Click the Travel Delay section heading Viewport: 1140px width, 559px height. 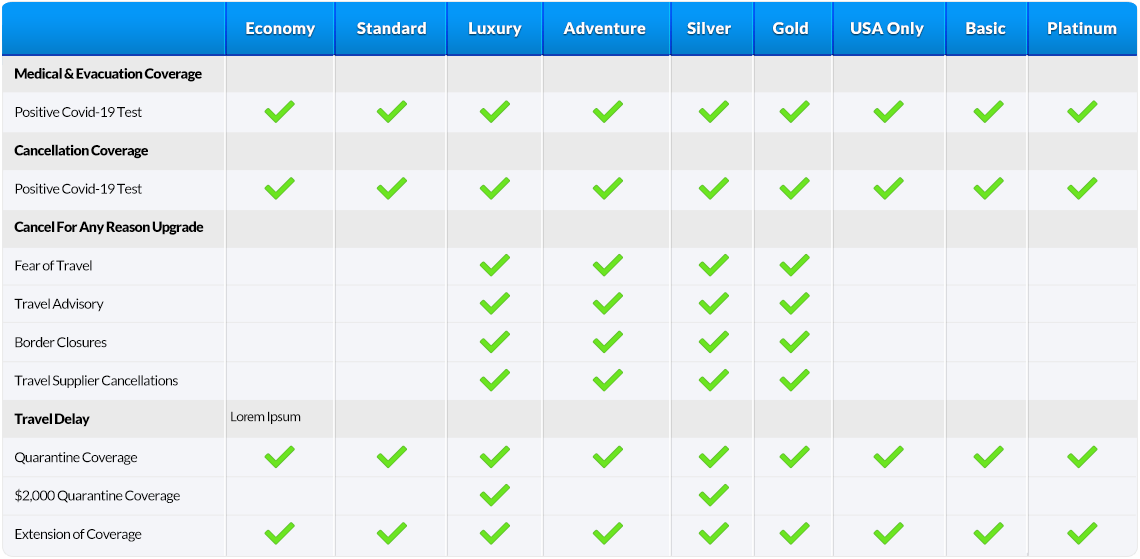click(x=52, y=419)
